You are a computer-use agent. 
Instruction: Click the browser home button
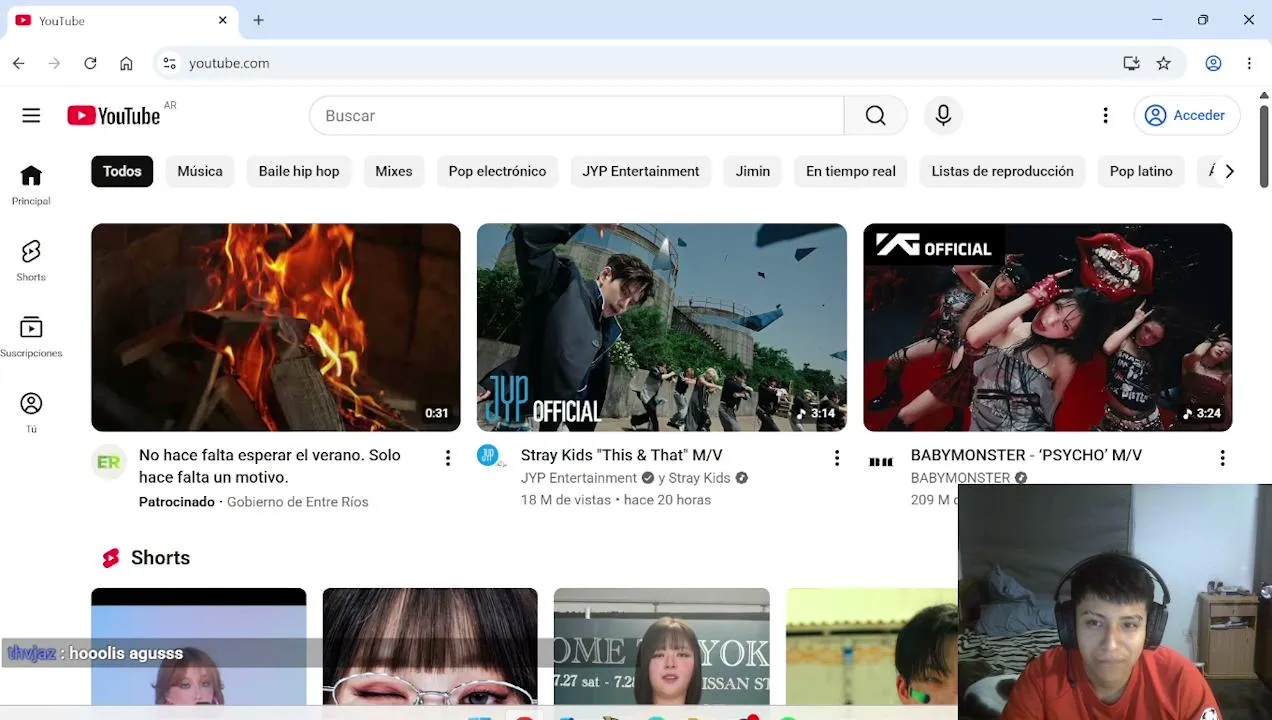click(x=126, y=63)
